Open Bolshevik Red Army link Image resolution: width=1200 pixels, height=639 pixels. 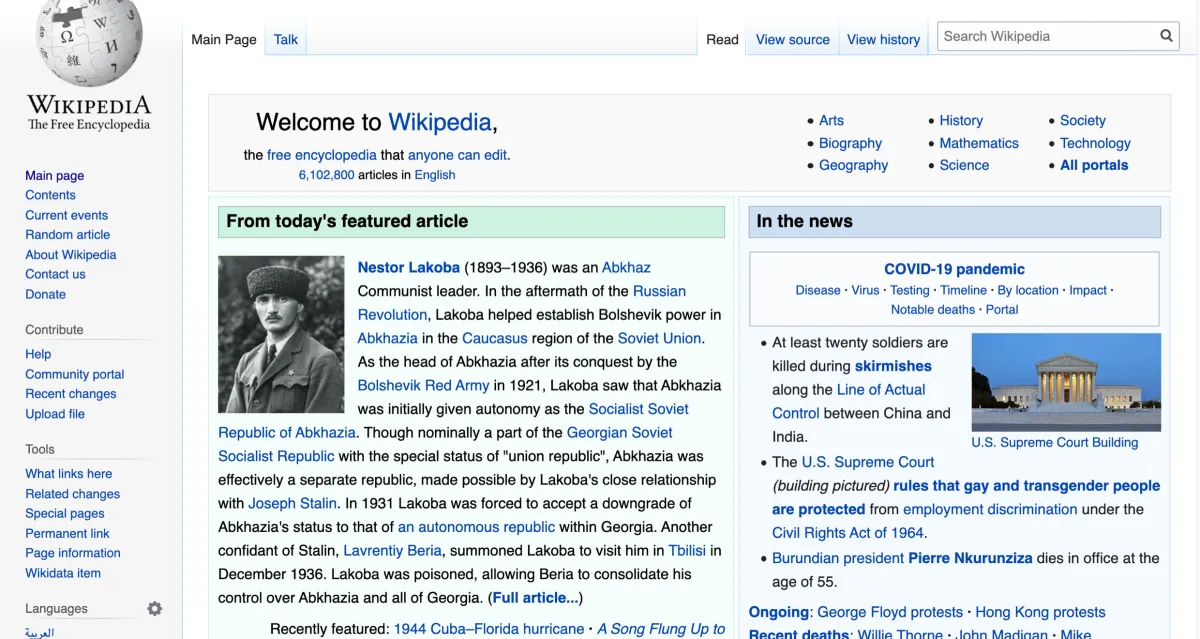(x=424, y=385)
